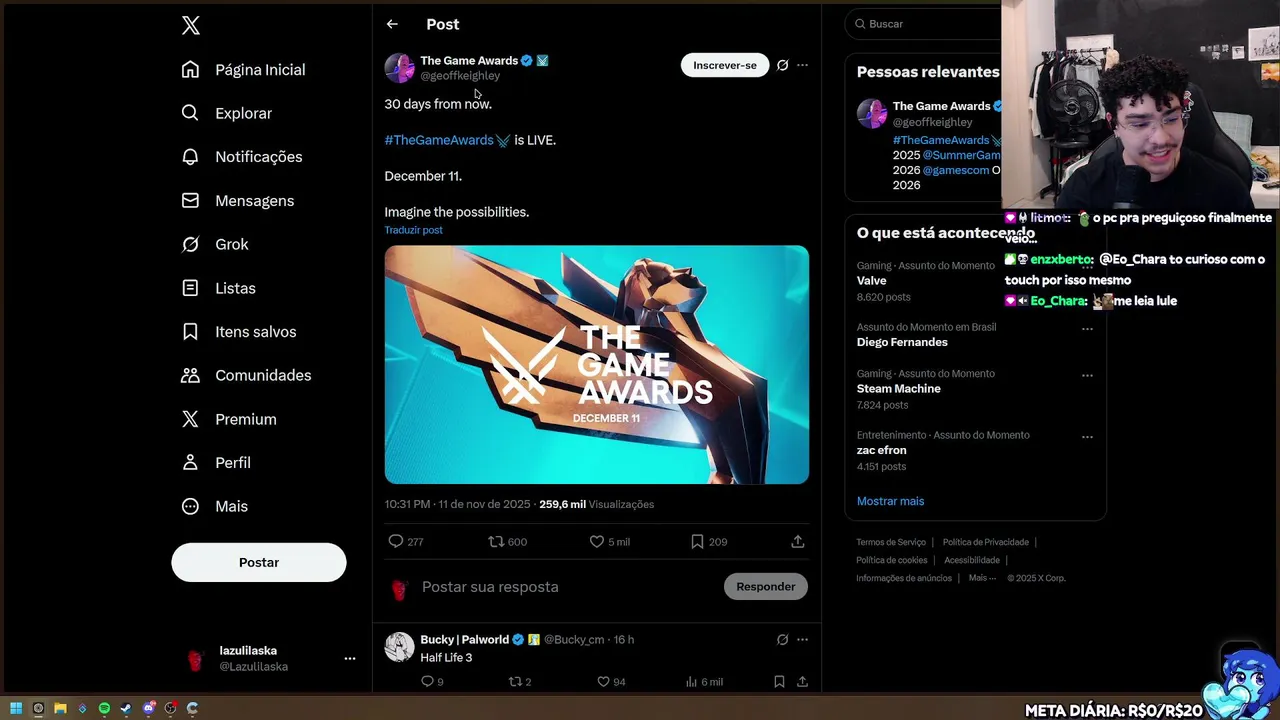Open more options on the main post
1280x720 pixels.
click(x=802, y=65)
